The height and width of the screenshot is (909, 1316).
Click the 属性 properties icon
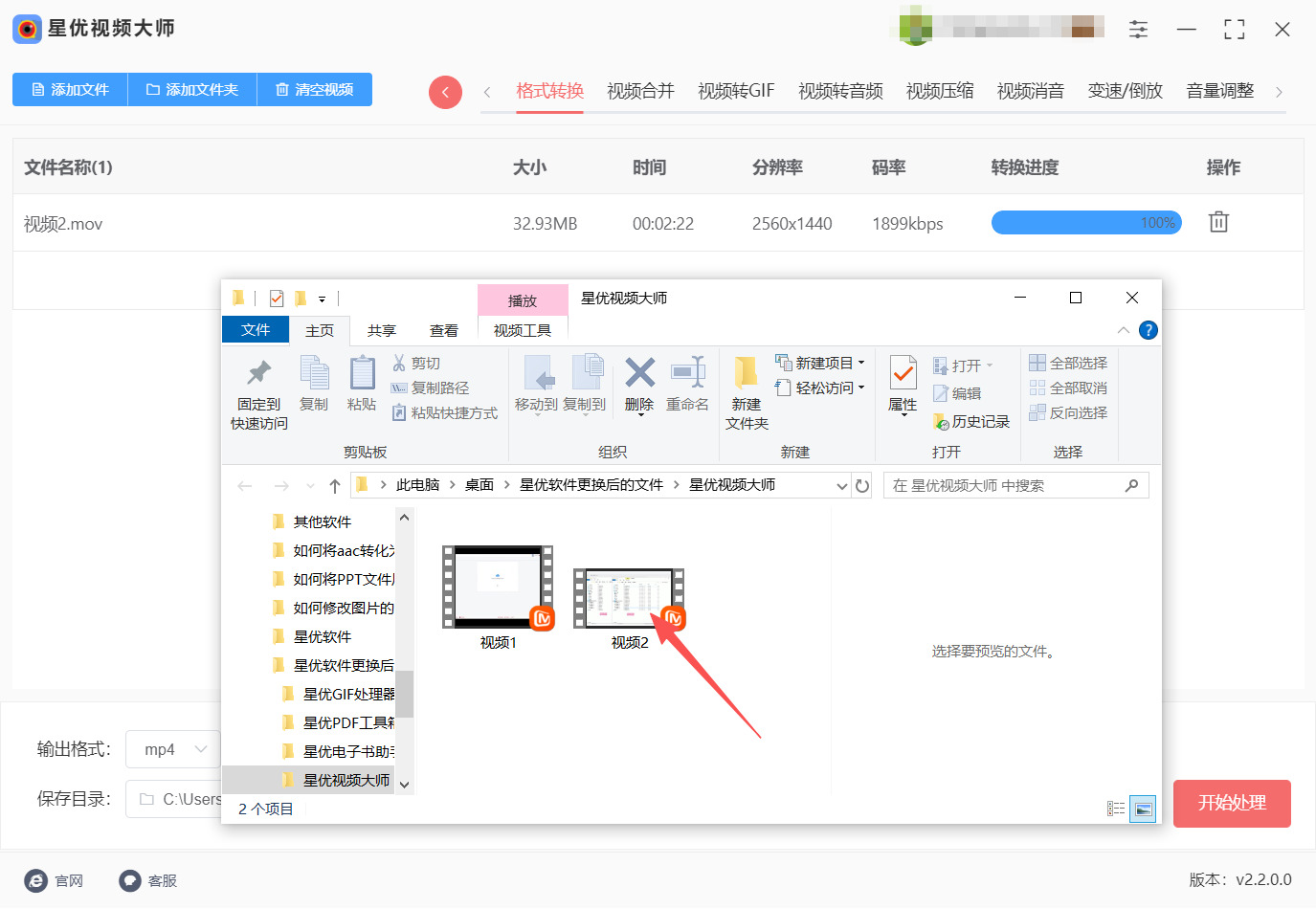click(x=903, y=373)
